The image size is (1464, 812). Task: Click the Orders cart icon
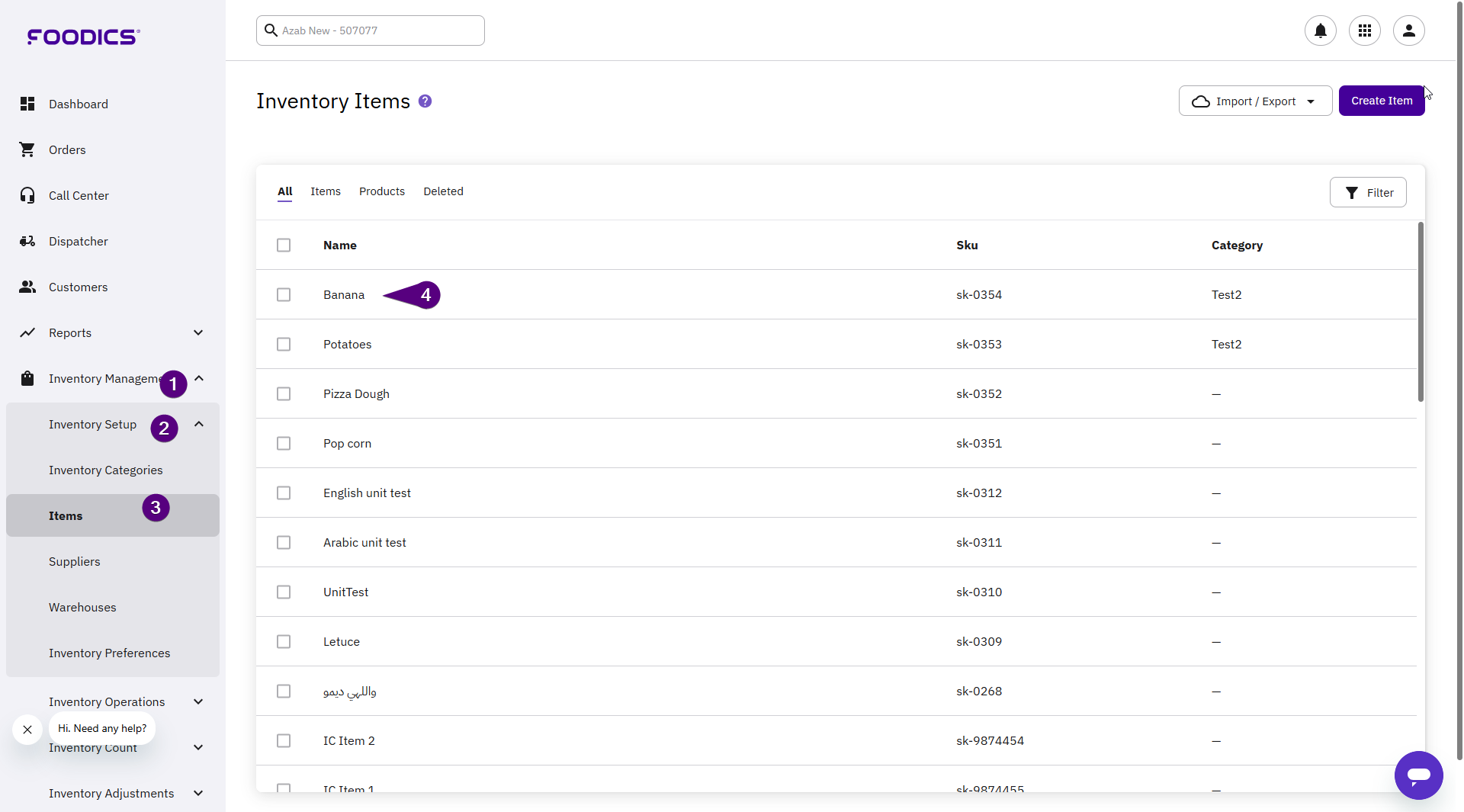[27, 149]
